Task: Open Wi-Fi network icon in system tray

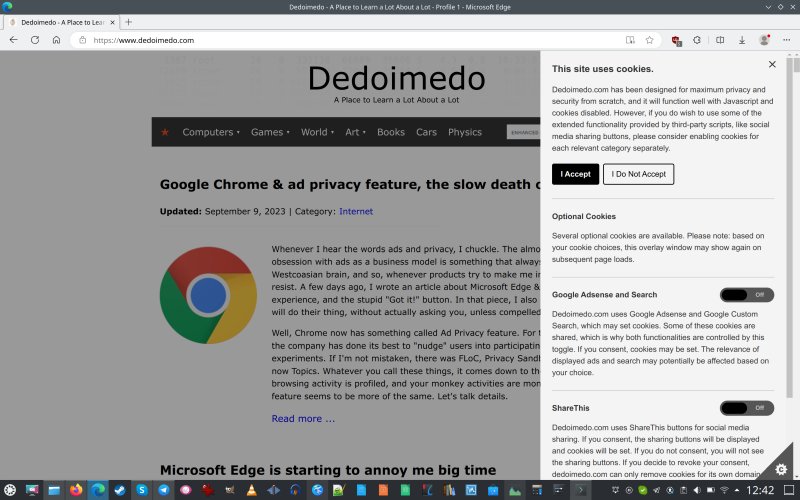Action: [724, 490]
